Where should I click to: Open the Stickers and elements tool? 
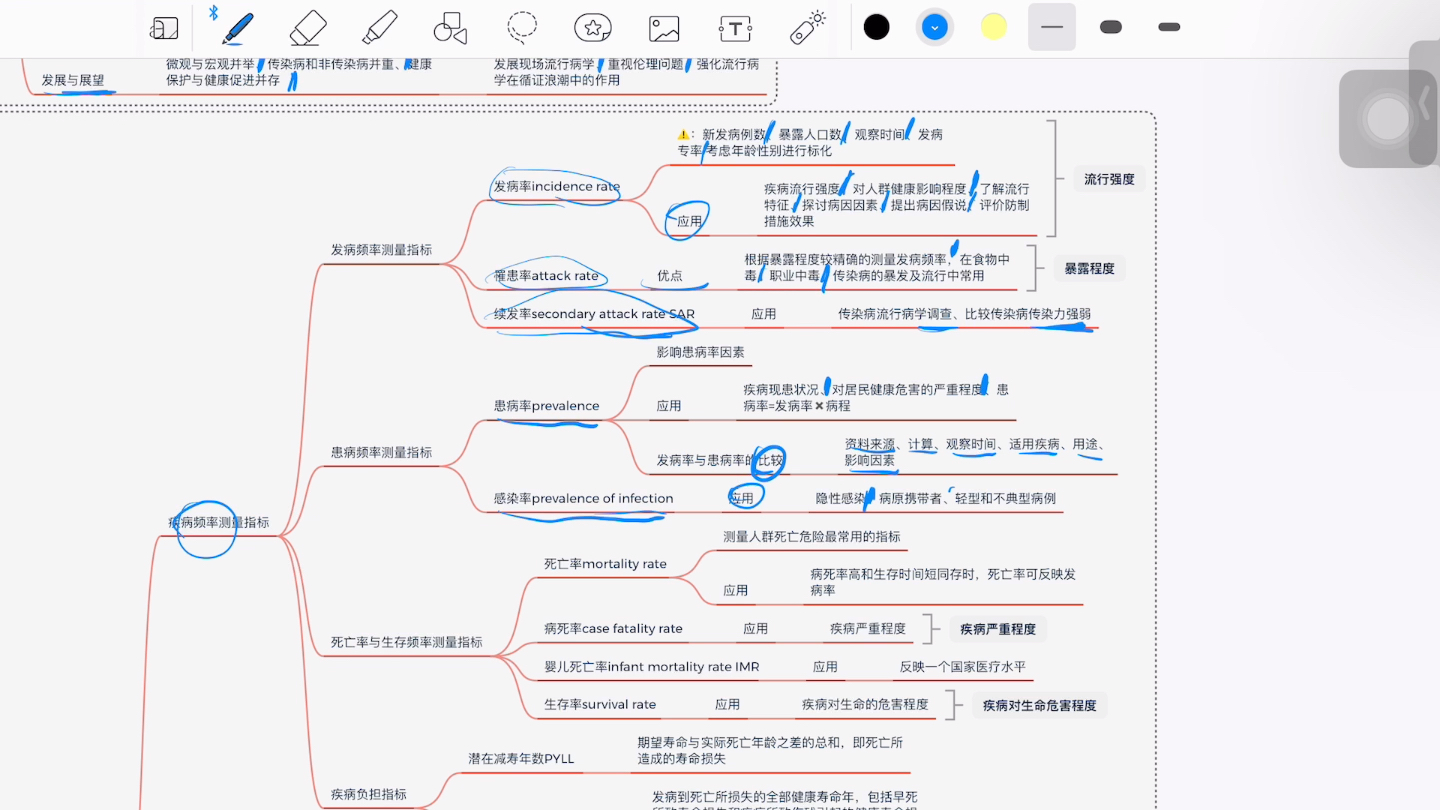point(593,28)
